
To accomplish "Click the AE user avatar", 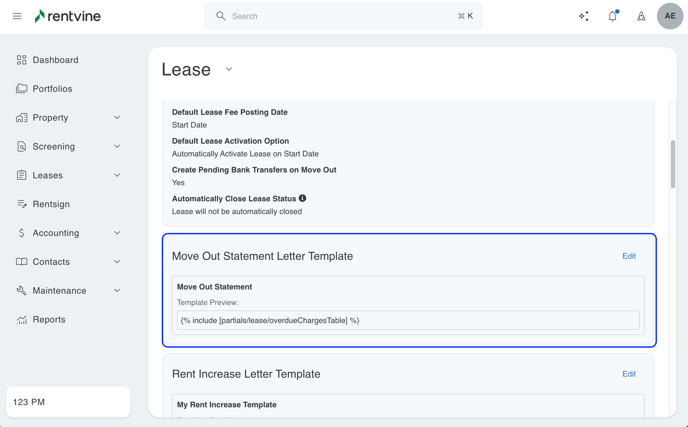I will click(669, 16).
